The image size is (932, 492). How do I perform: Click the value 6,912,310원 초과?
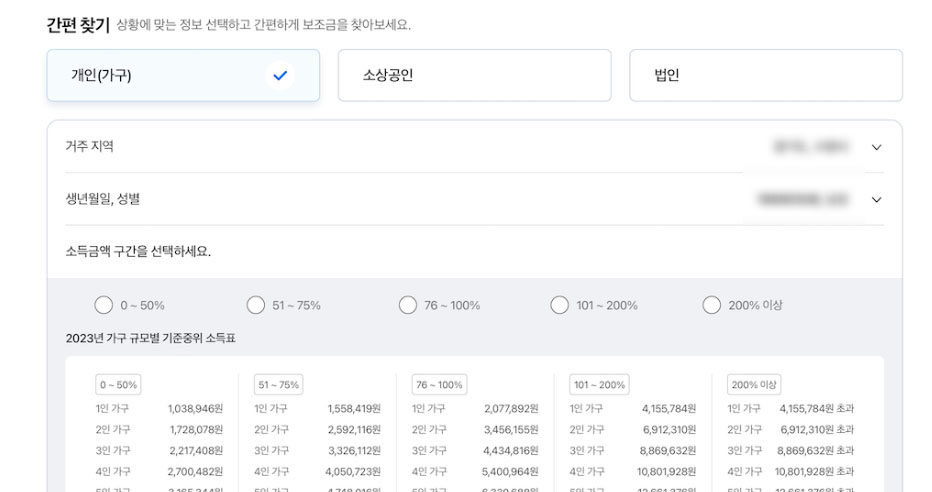click(817, 430)
